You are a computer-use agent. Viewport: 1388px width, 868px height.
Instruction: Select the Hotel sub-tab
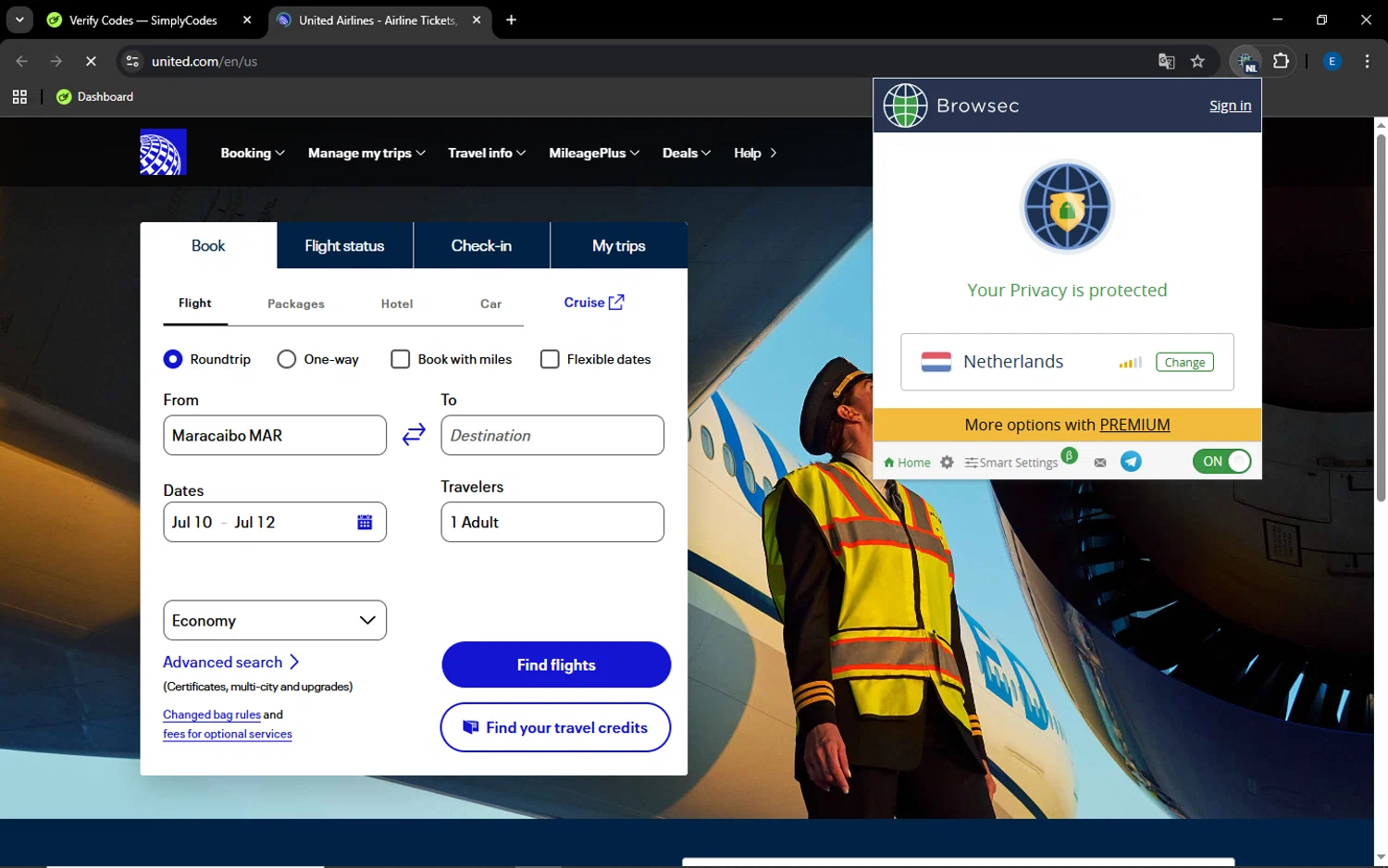point(397,304)
